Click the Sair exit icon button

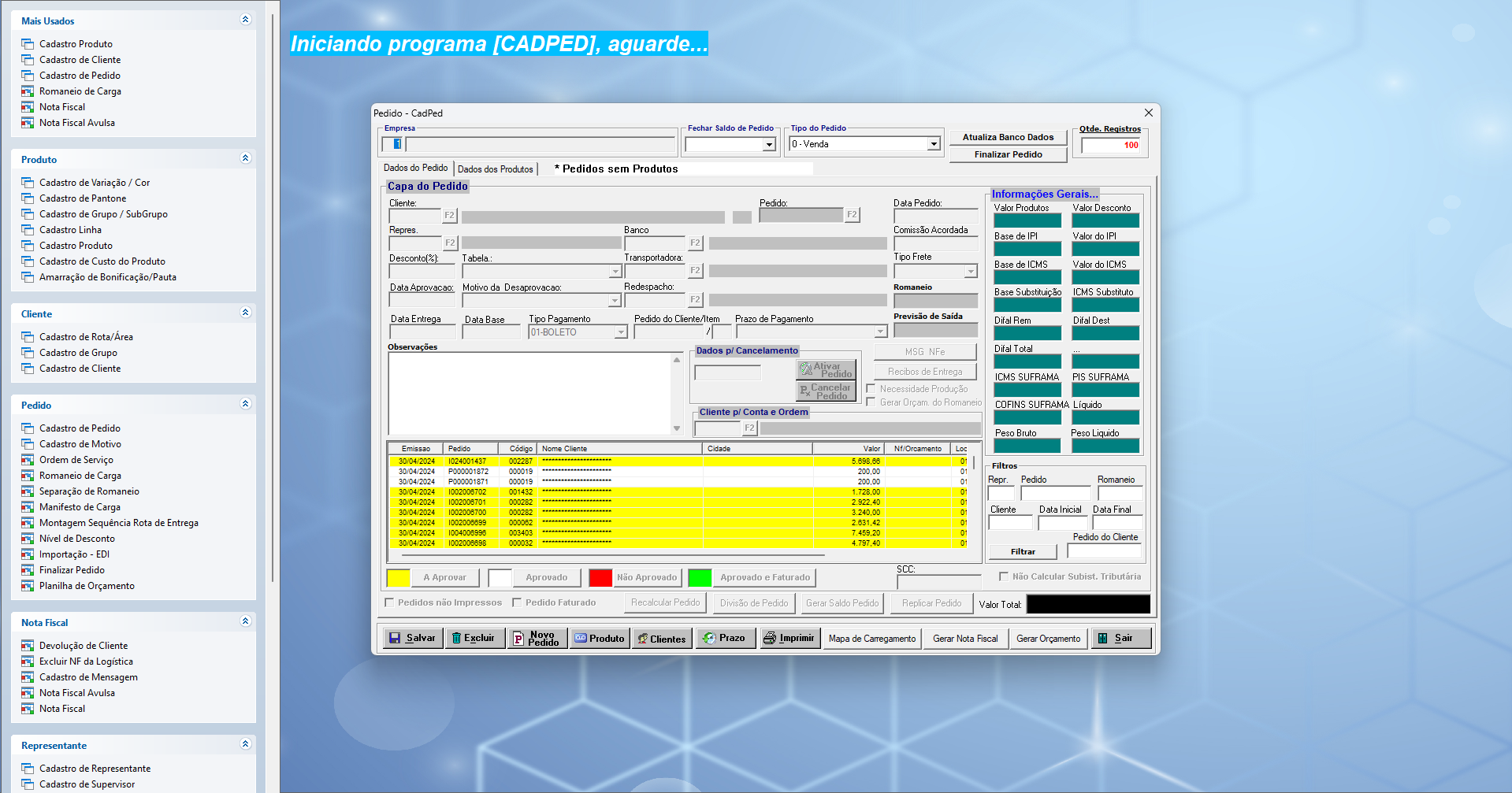(1121, 638)
